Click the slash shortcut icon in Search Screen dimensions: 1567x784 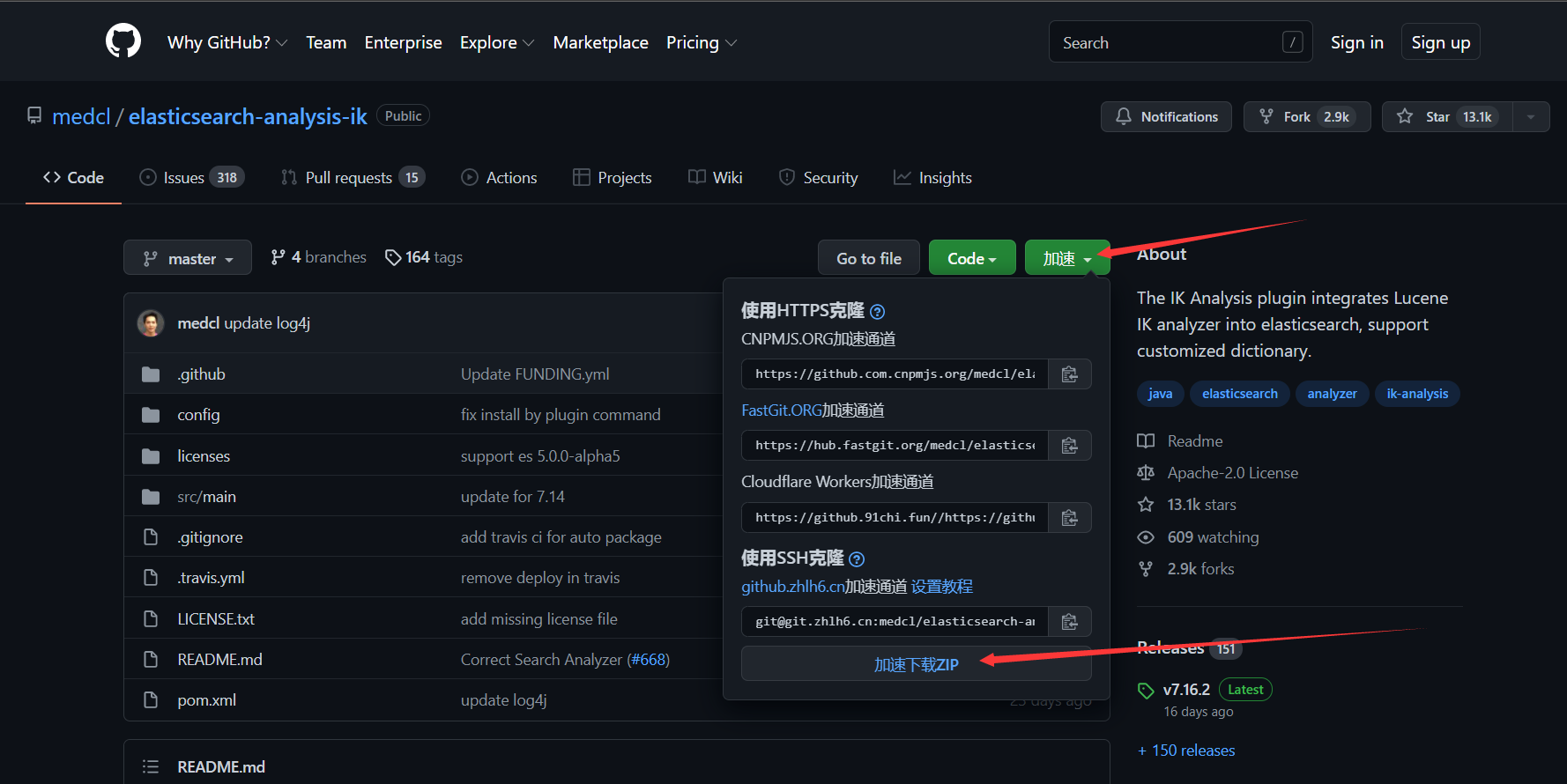(x=1293, y=42)
